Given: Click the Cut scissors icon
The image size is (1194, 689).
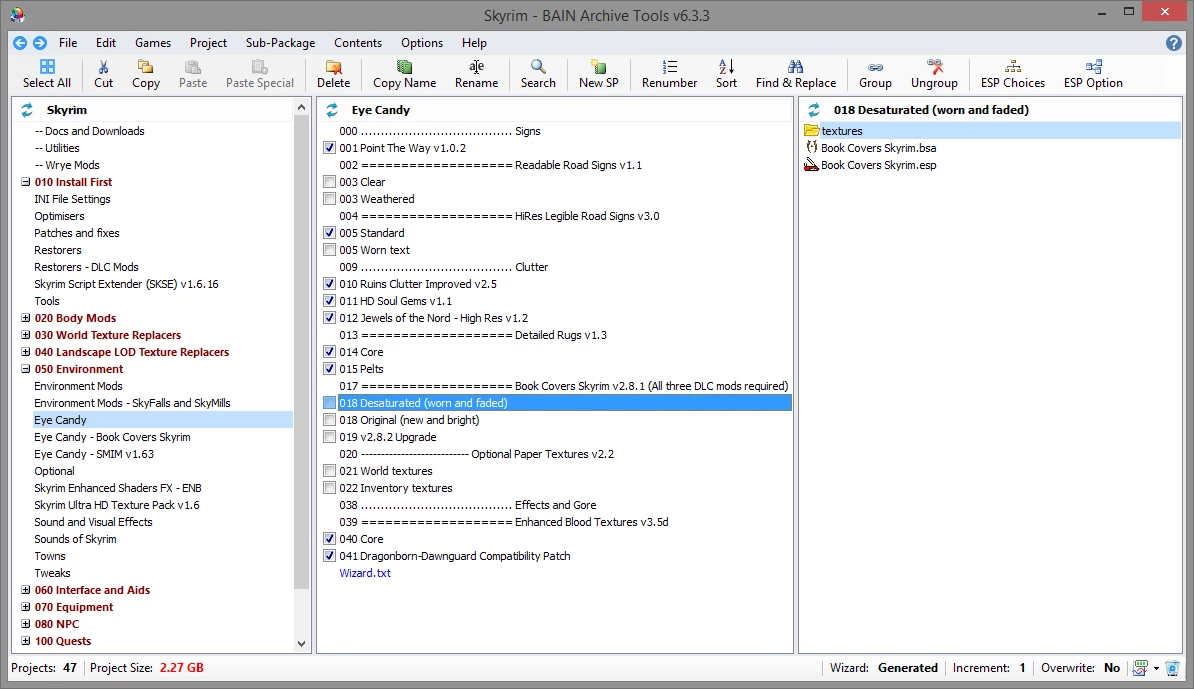Looking at the screenshot, I should pyautogui.click(x=103, y=67).
